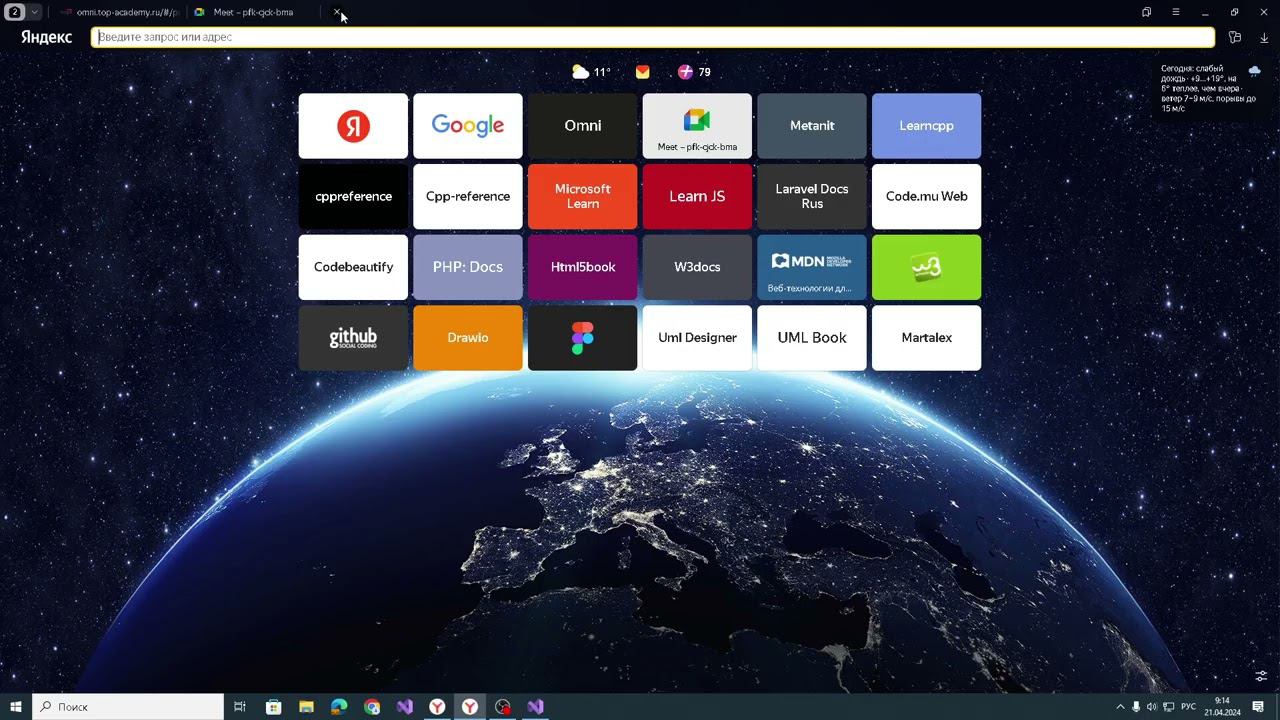Open the green W3 logo tile
Viewport: 1280px width, 720px height.
(x=926, y=267)
